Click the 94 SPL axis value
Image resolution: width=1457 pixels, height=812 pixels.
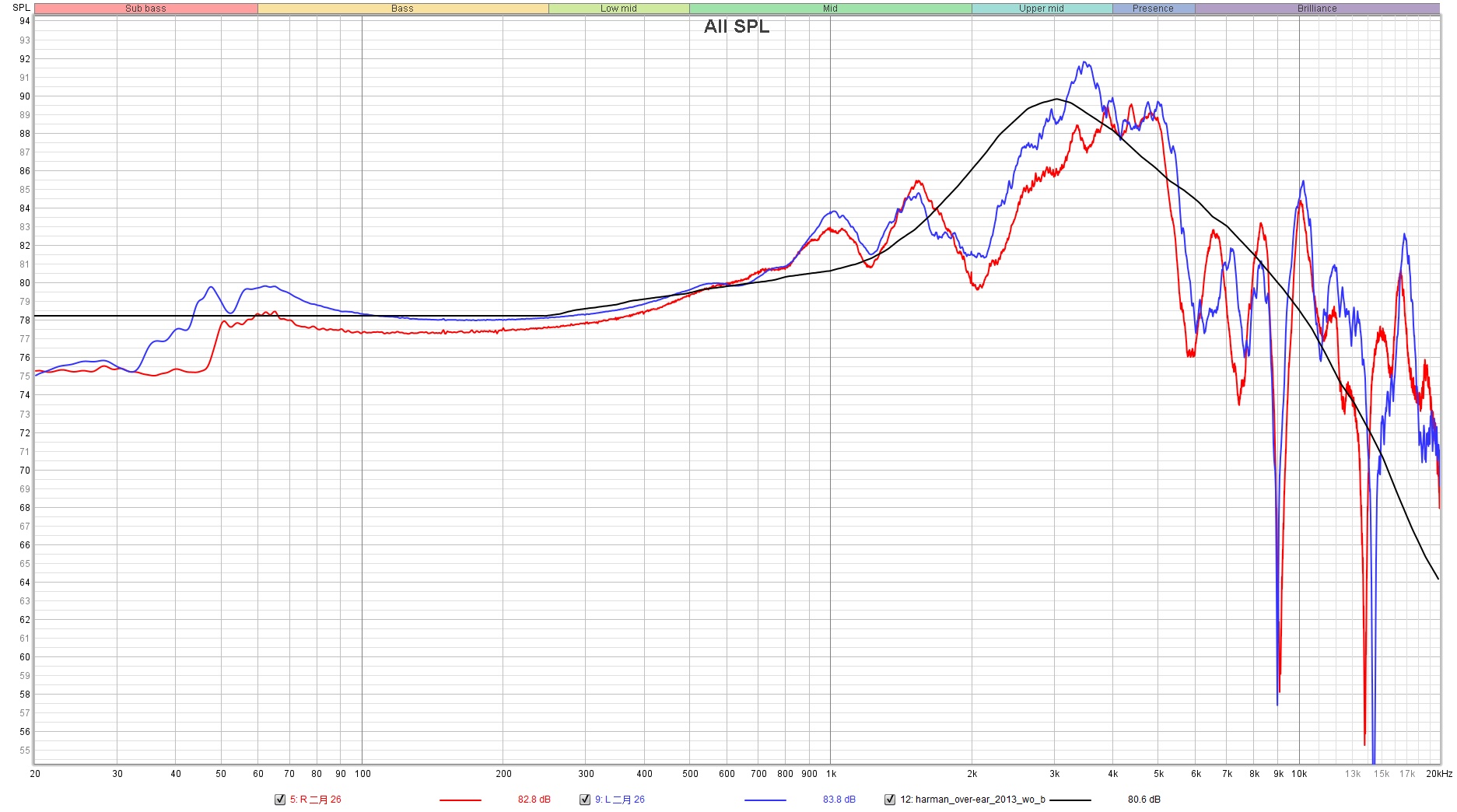click(x=25, y=21)
